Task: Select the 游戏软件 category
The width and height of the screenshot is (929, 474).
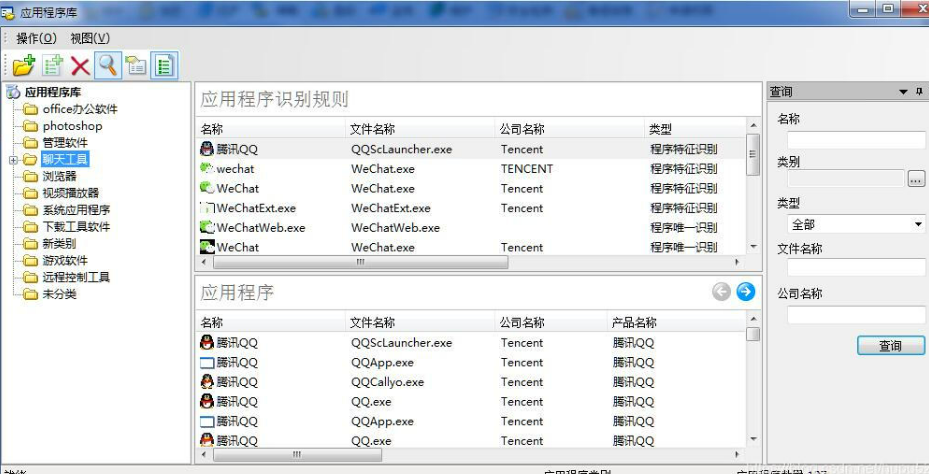Action: pos(65,261)
